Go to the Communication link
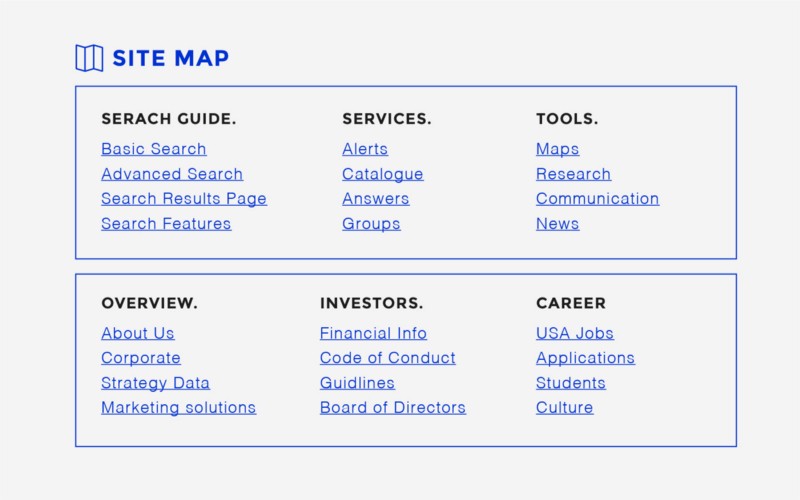This screenshot has width=800, height=500. (x=597, y=199)
